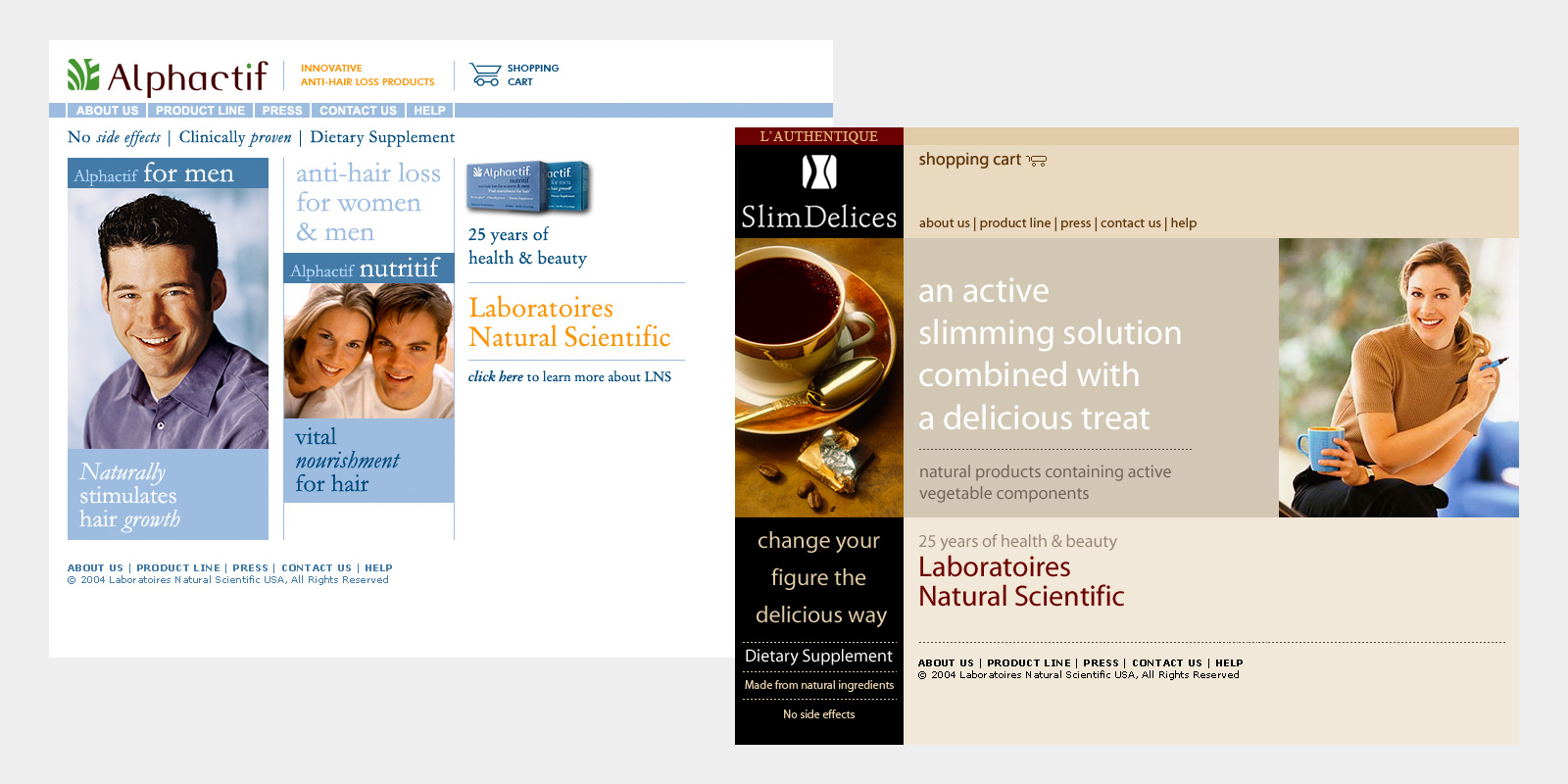Click the Alphactif green leaf logo
Image resolution: width=1568 pixels, height=784 pixels.
click(x=83, y=75)
